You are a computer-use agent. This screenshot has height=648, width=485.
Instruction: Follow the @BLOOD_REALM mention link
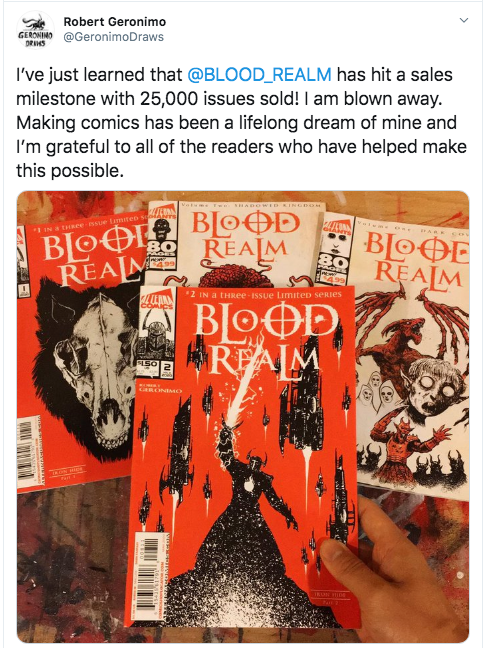coord(259,75)
